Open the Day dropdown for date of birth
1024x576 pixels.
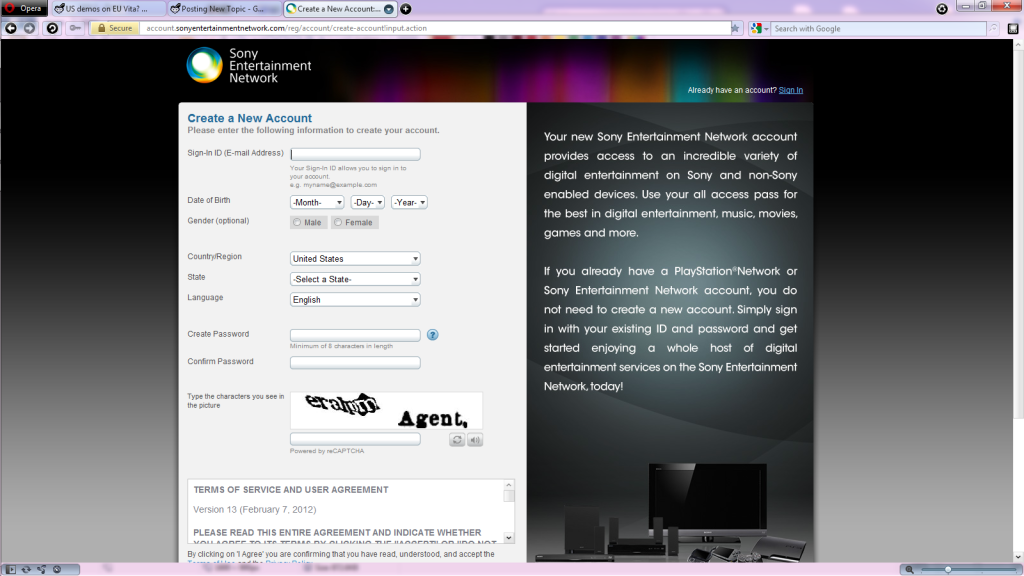pyautogui.click(x=368, y=202)
